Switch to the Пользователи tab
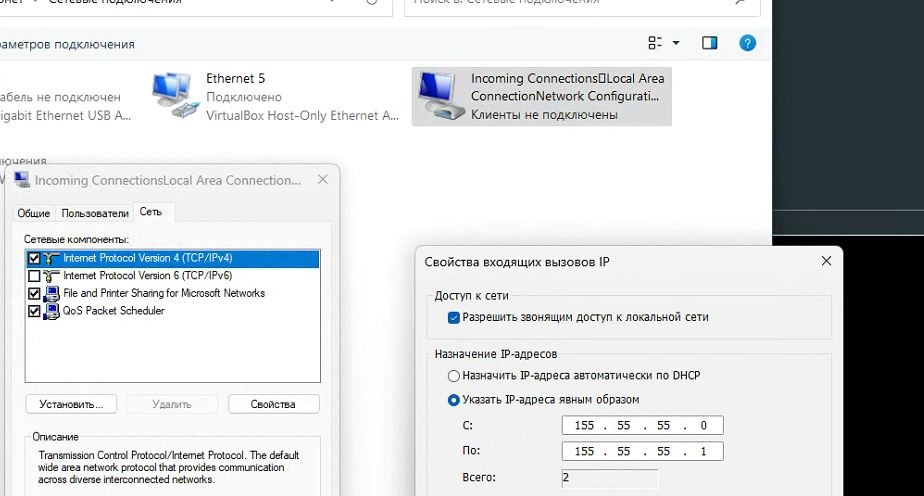Screen dimensions: 924x496 [x=95, y=213]
